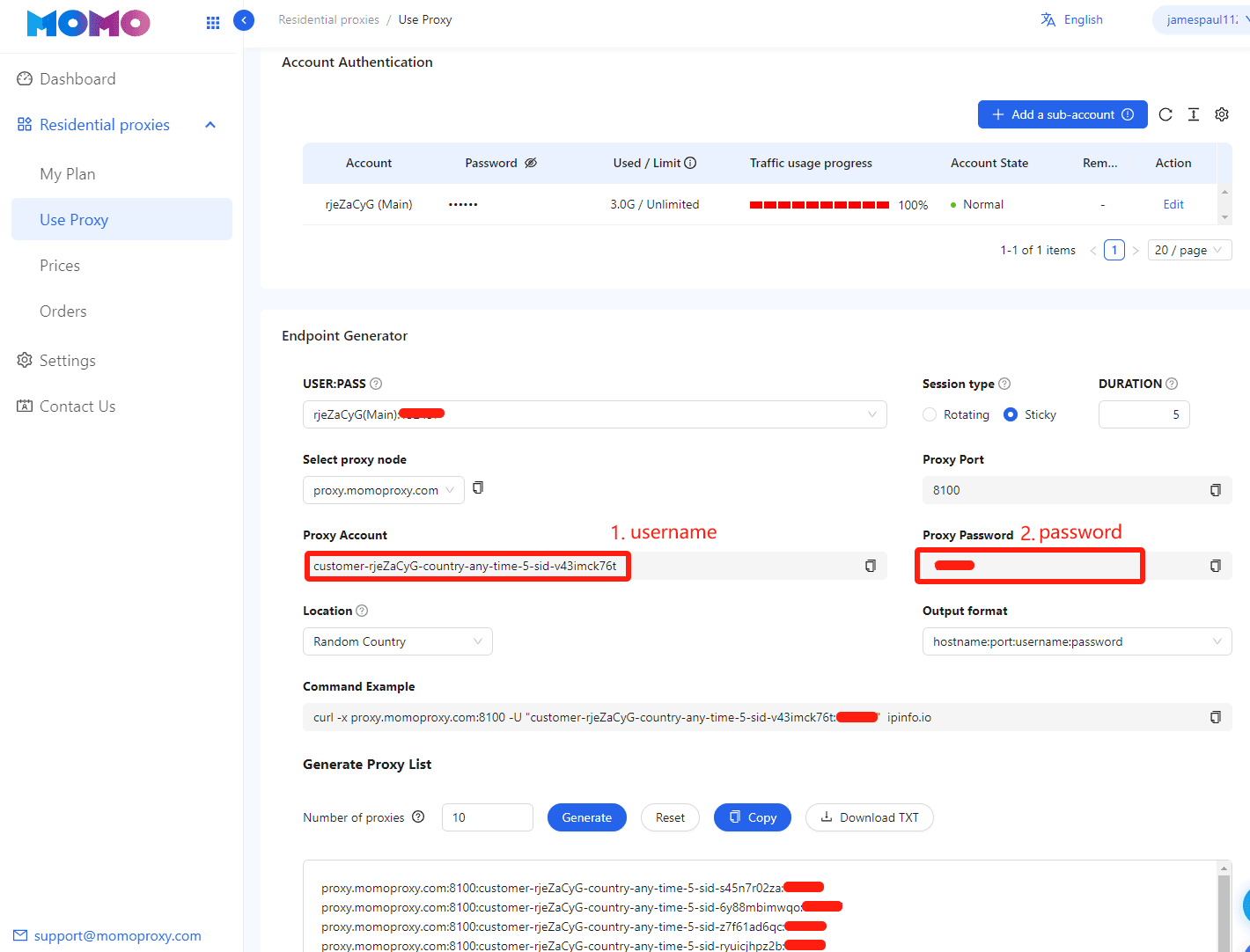The image size is (1250, 952).
Task: Click the Dashboard sidebar icon
Action: (x=25, y=79)
